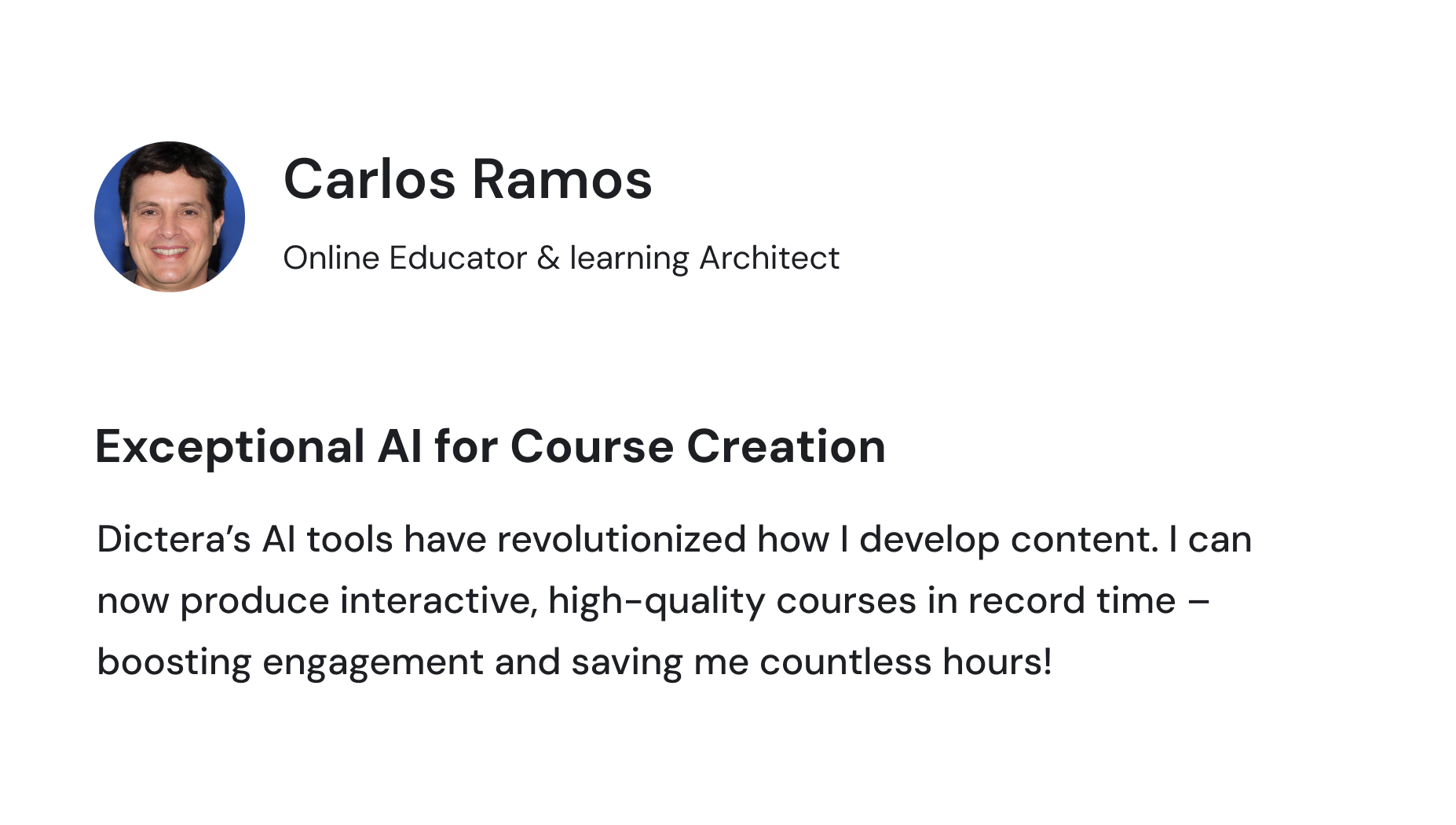Click 'record time' in the testimonial
1456x825 pixels.
[x=1072, y=601]
